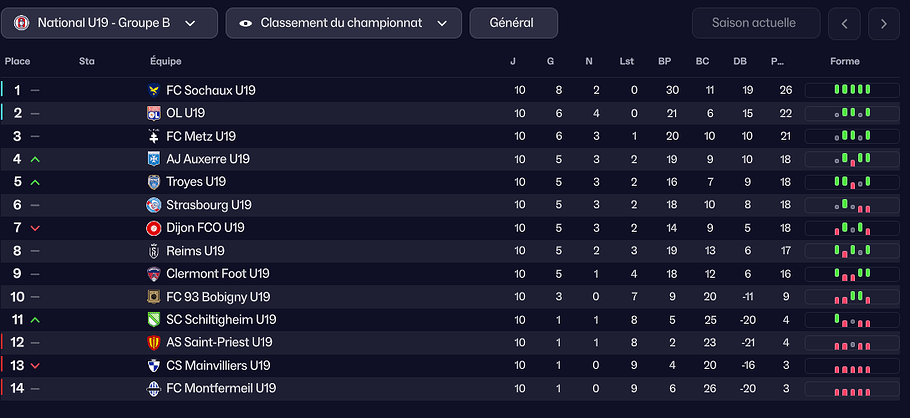Sort standings by the Forme column header
910x418 pixels.
coord(844,61)
